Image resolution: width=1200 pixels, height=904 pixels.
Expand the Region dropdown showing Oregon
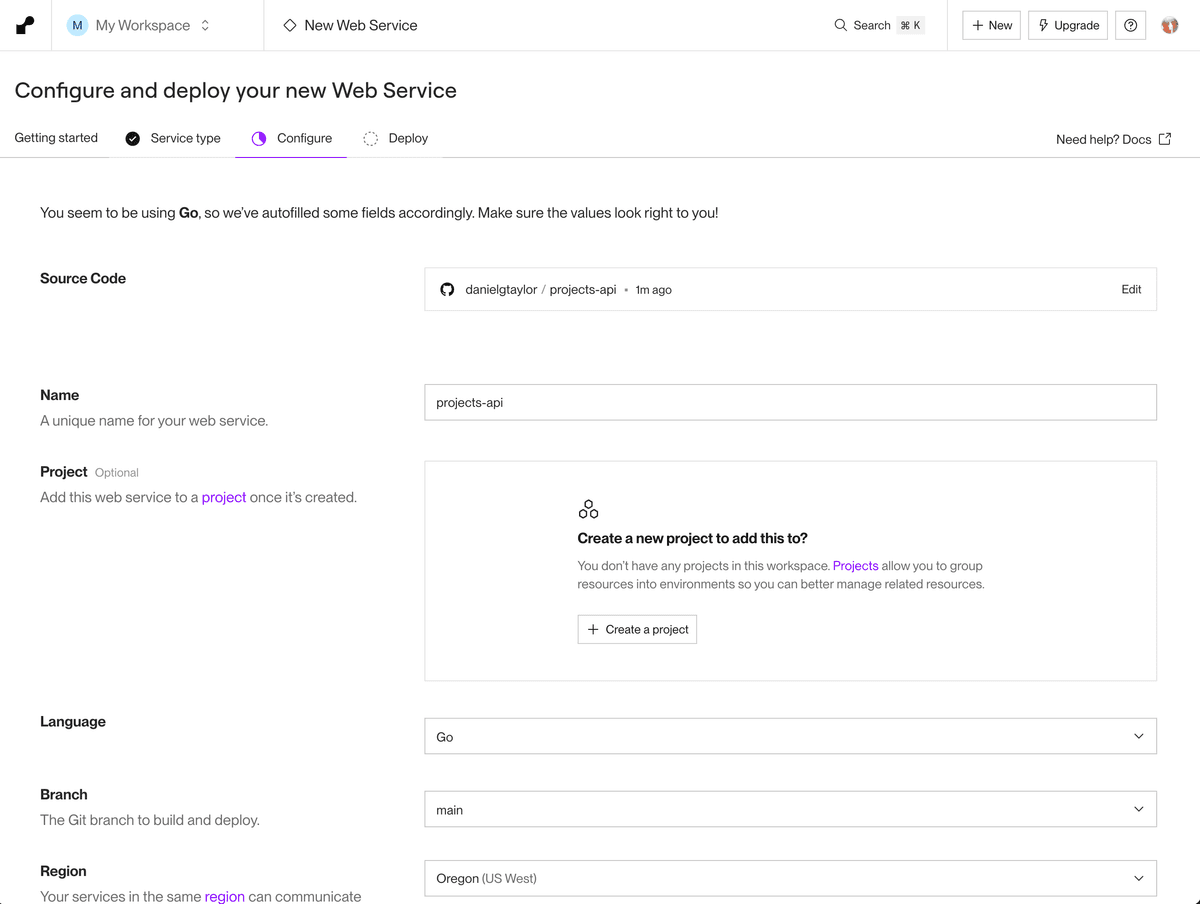(790, 878)
